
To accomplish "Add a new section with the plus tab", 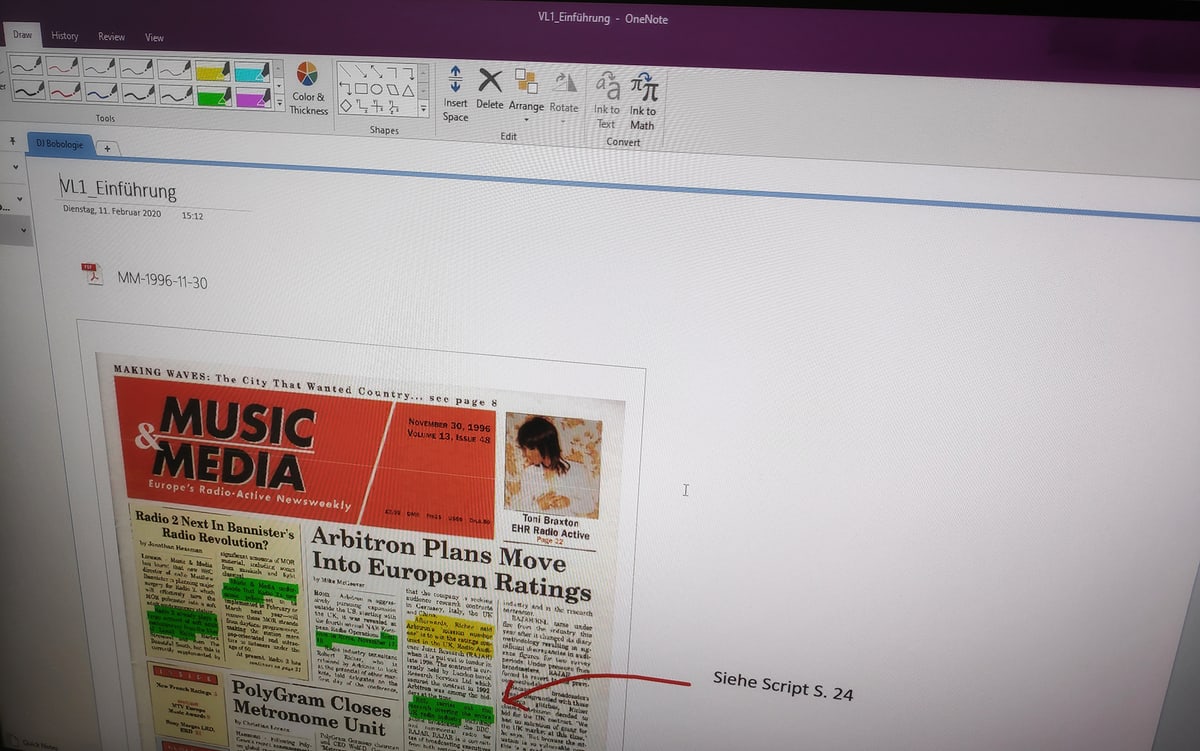I will 108,148.
